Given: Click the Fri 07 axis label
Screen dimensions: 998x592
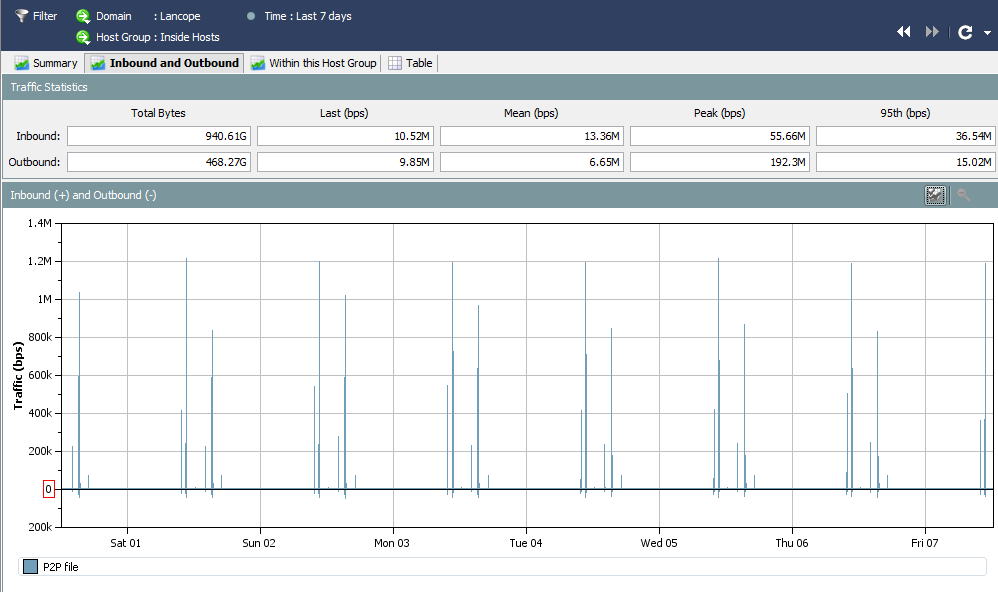Looking at the screenshot, I should click(924, 543).
